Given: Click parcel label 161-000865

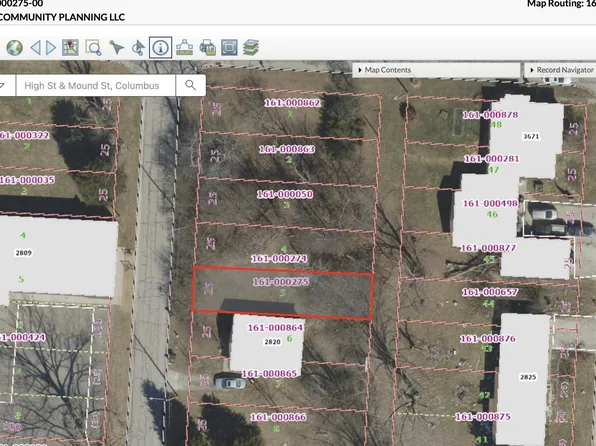Looking at the screenshot, I should pyautogui.click(x=269, y=374).
